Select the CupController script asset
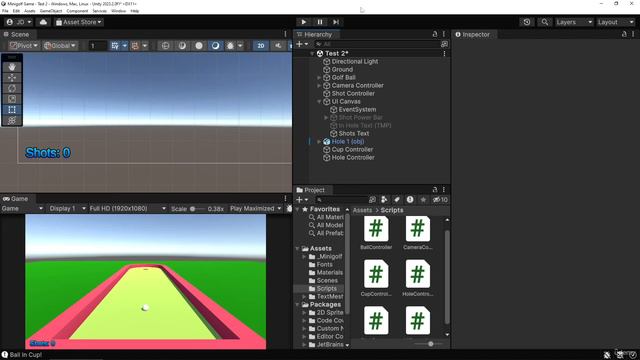The width and height of the screenshot is (640, 360). coord(376,278)
